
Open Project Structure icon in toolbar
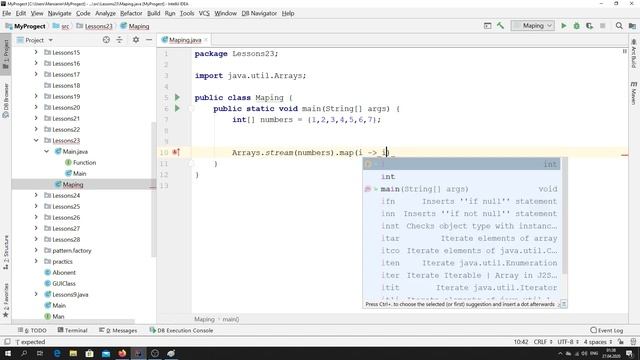pos(632,26)
